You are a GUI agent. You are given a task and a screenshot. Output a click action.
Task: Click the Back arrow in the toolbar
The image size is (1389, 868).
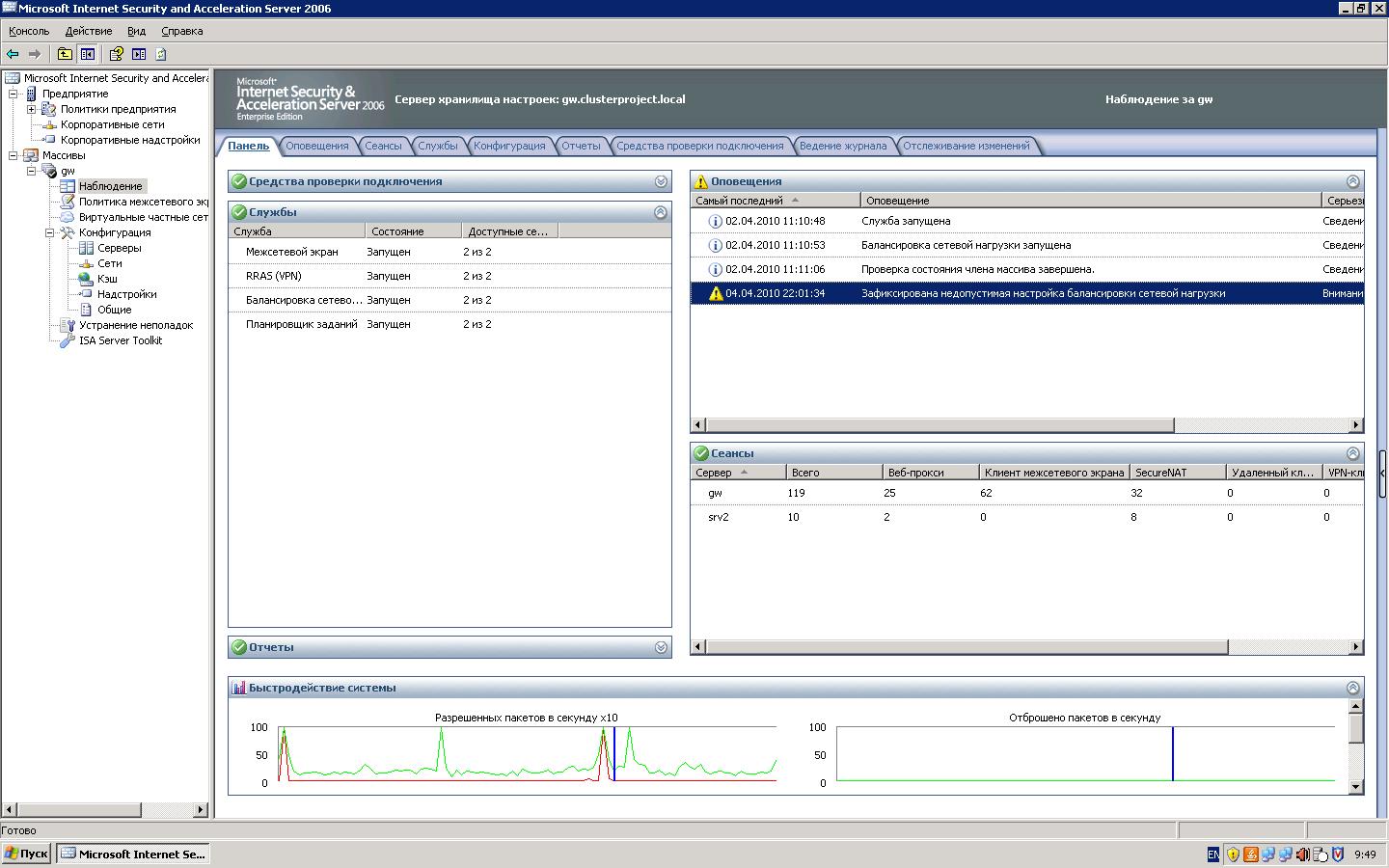(13, 54)
